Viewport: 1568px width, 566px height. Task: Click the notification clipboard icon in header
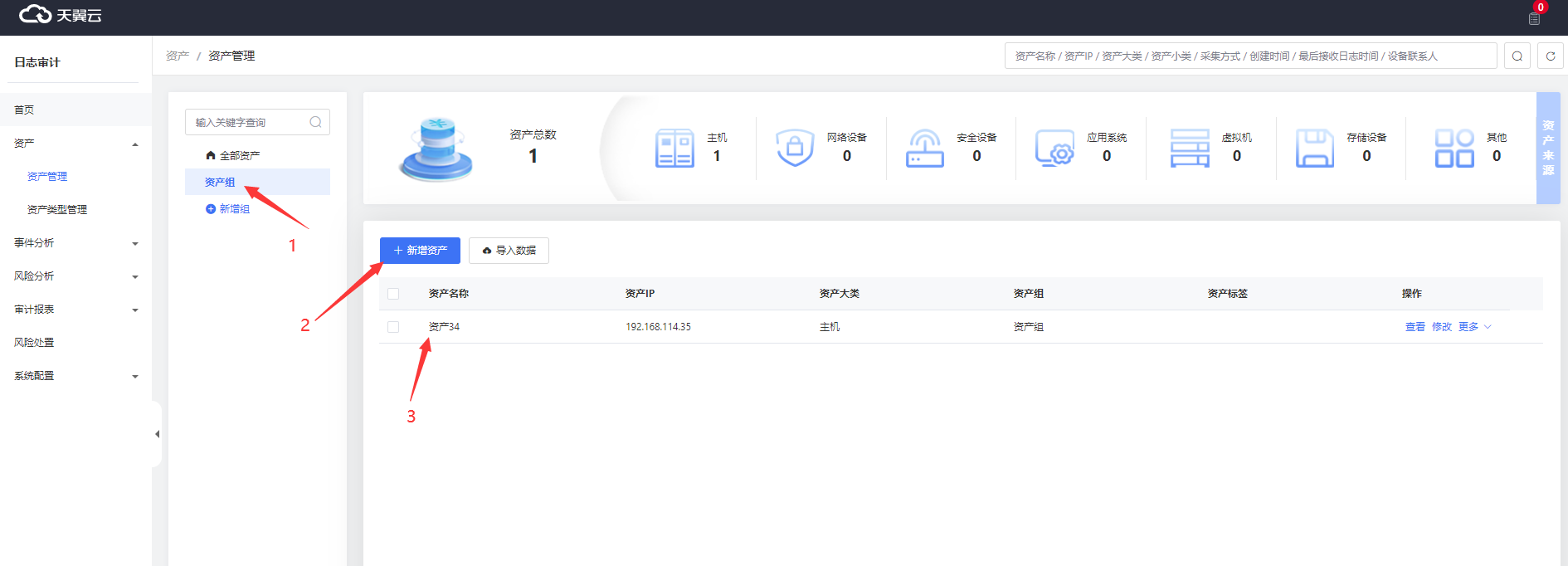click(x=1534, y=18)
